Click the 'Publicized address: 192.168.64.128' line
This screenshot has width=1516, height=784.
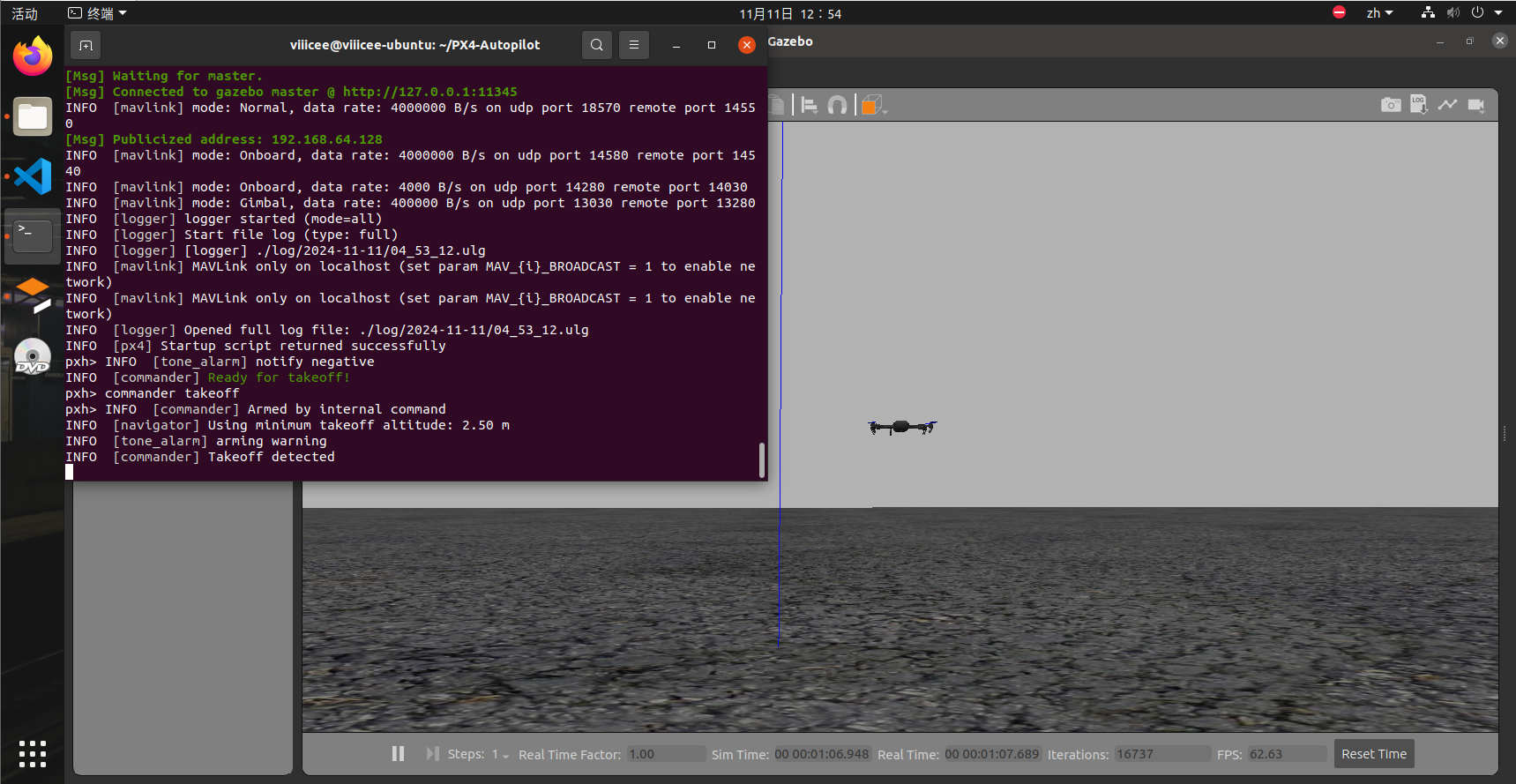pos(224,139)
